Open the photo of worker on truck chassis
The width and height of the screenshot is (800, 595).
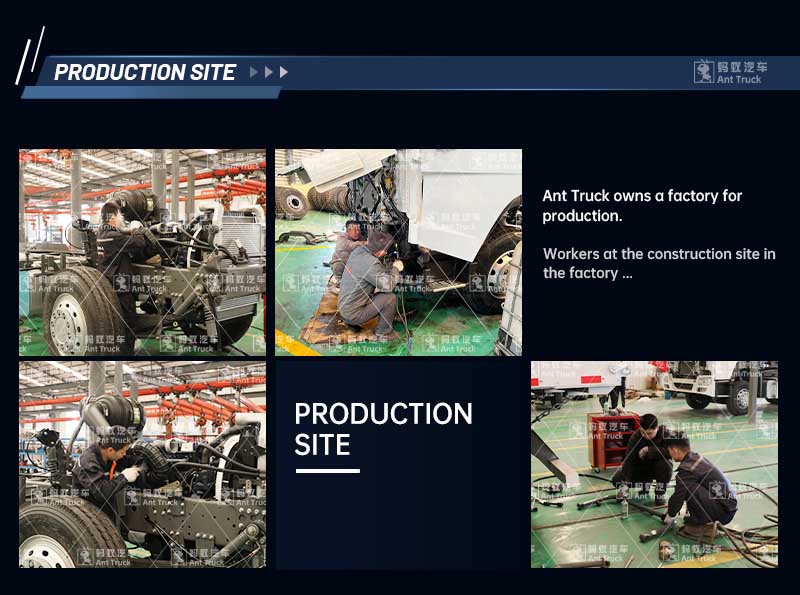click(142, 252)
